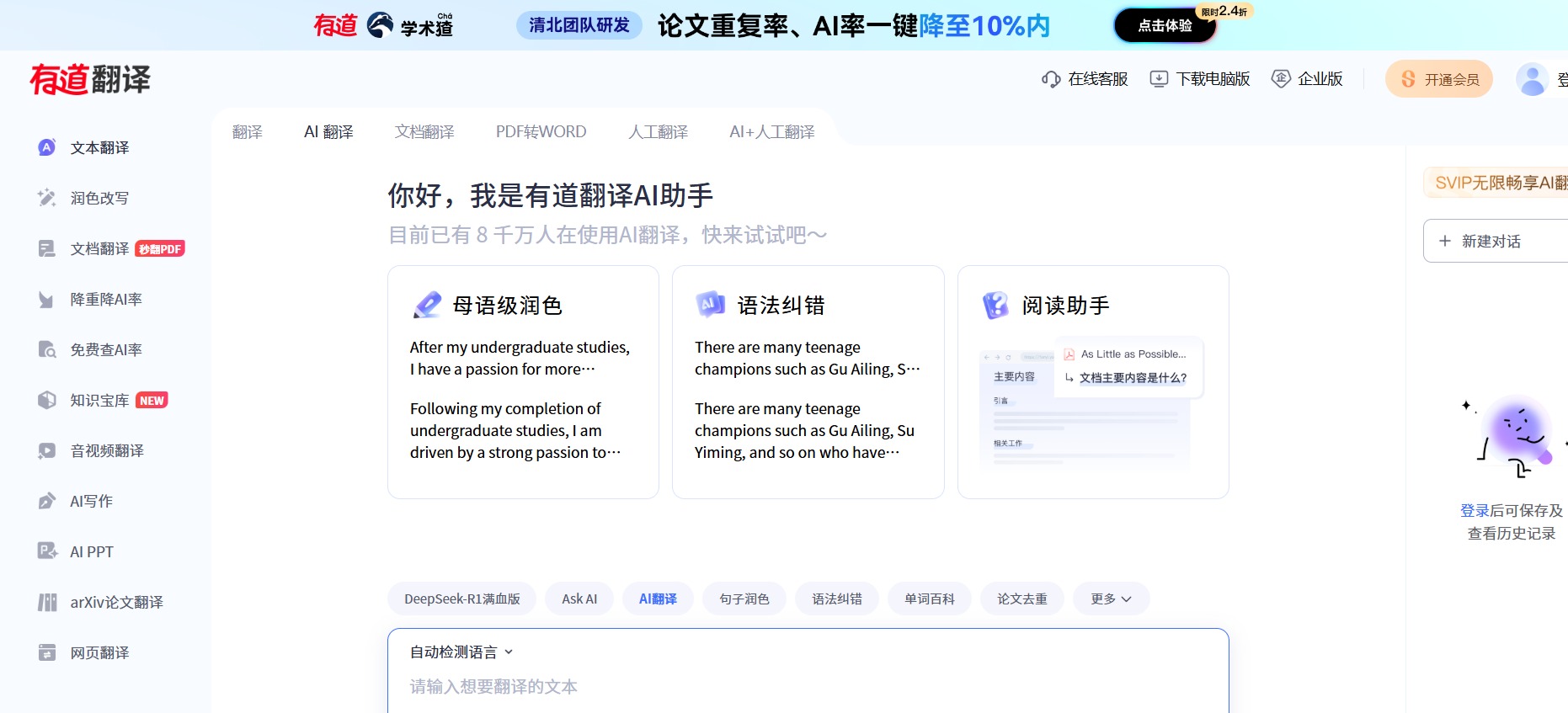Select the 论文去重 chip
This screenshot has width=1568, height=713.
click(x=1022, y=599)
